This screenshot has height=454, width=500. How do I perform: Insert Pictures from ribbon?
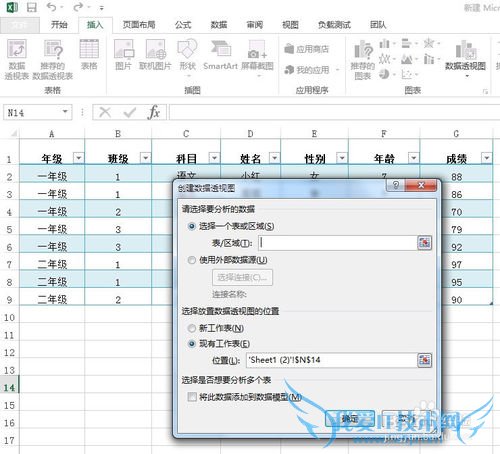(123, 54)
